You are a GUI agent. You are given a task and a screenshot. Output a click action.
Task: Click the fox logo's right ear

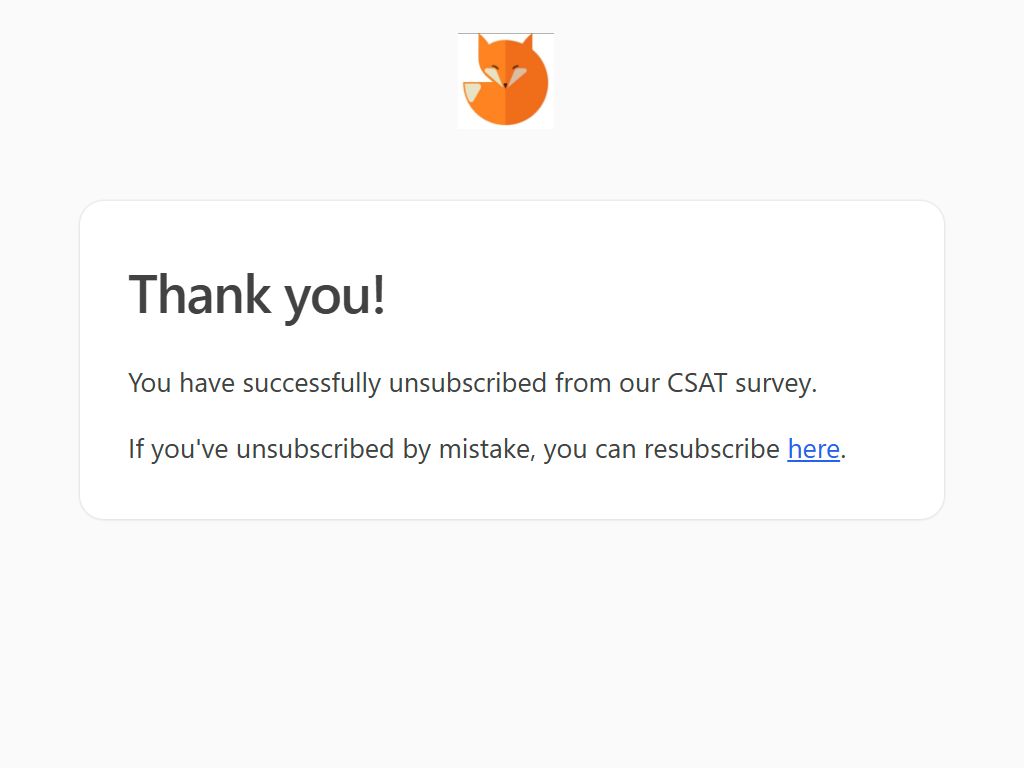click(527, 44)
